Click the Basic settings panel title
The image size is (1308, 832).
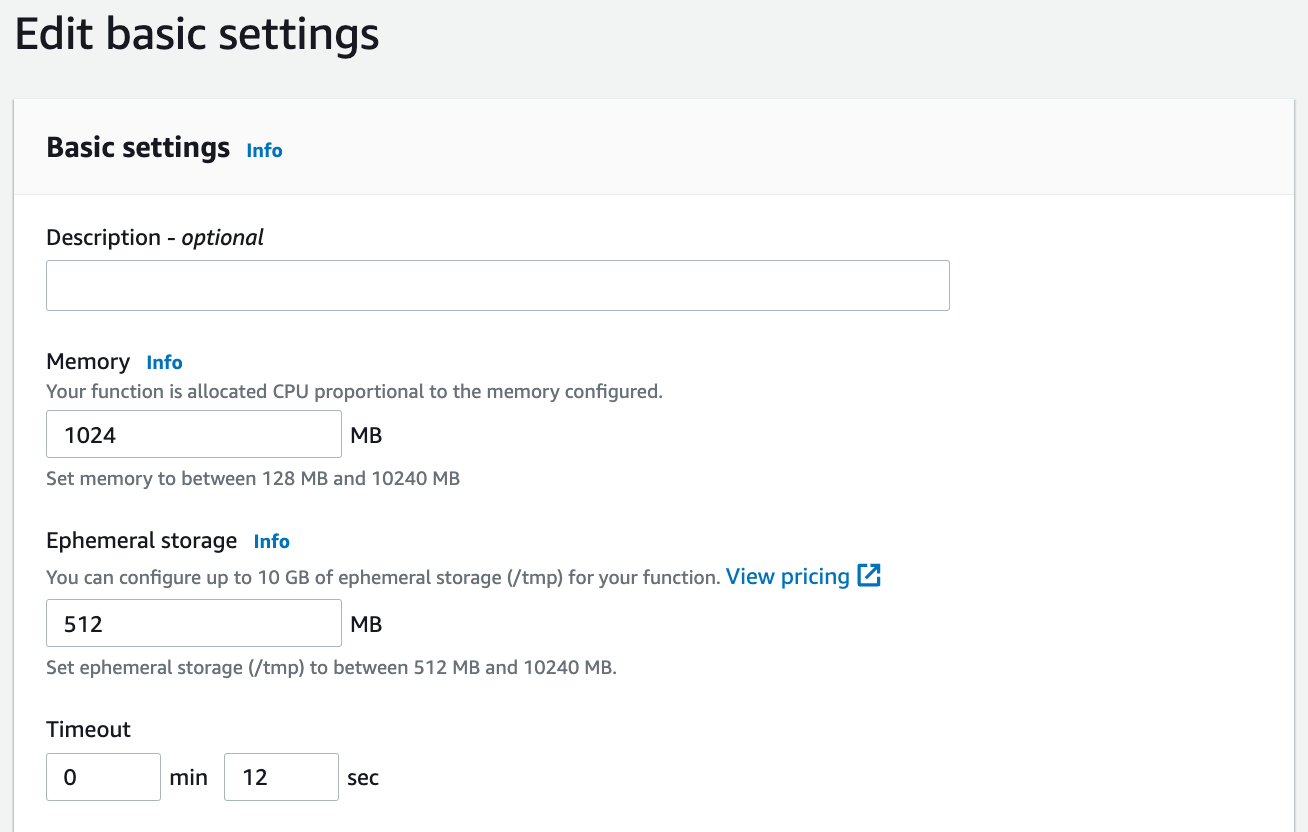pyautogui.click(x=138, y=148)
